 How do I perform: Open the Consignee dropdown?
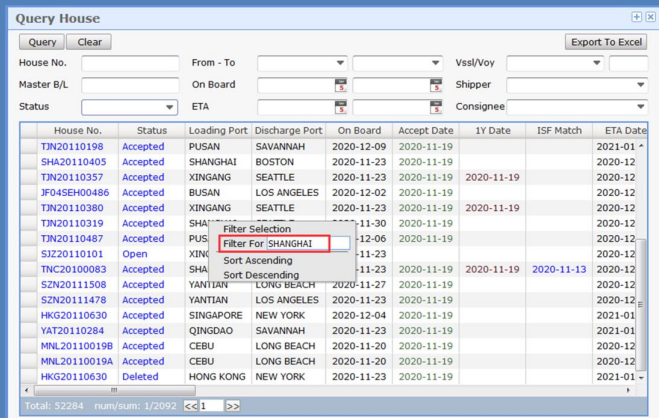[x=640, y=107]
